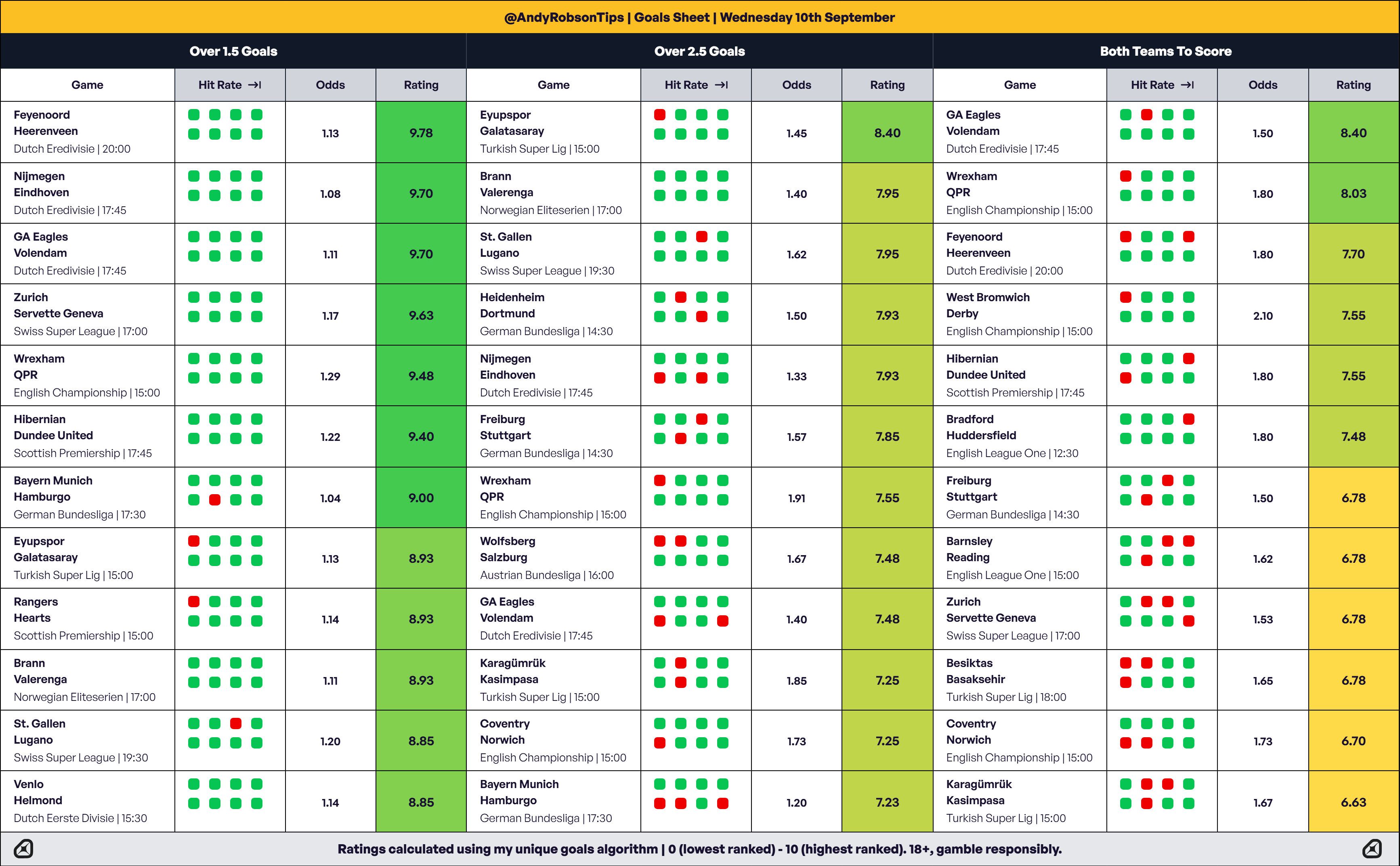Click the sort arrow icon beside Both Teams To Score Hit Rate

(1188, 85)
